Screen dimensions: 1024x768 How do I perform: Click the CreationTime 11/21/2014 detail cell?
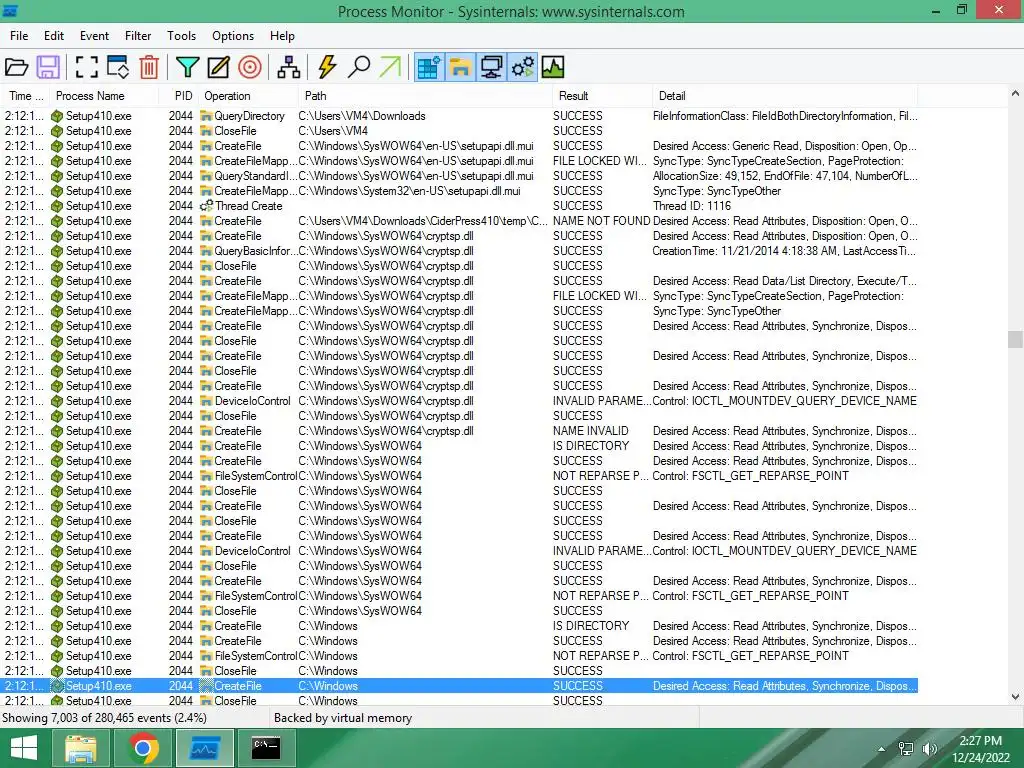(x=784, y=251)
